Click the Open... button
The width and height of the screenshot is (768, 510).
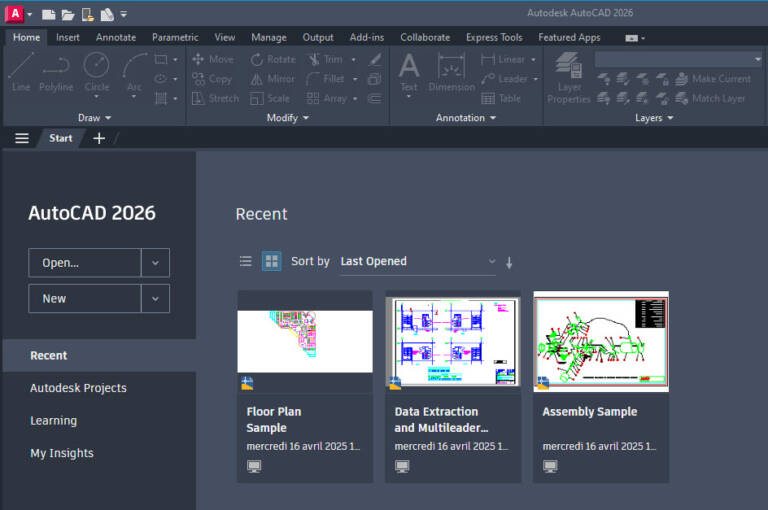pos(84,263)
